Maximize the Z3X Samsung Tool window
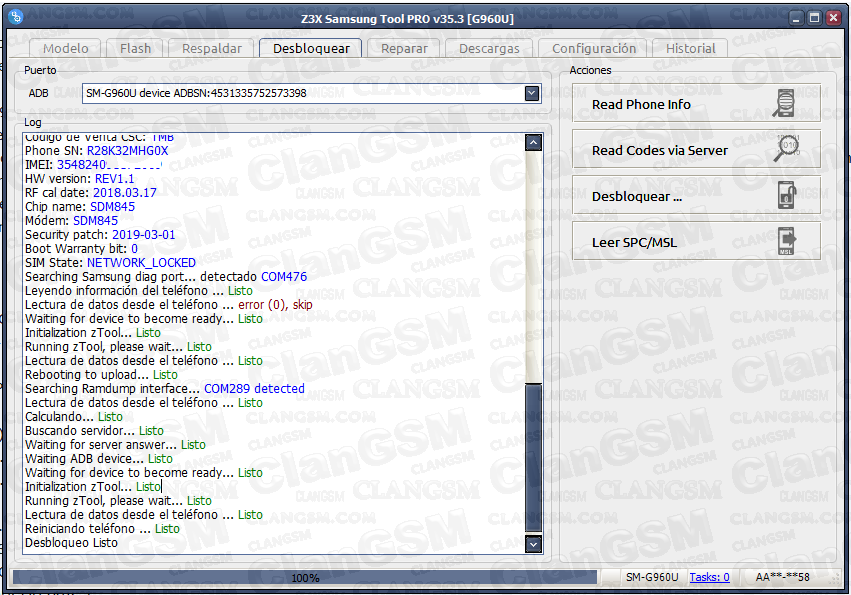851x595 pixels. [815, 18]
